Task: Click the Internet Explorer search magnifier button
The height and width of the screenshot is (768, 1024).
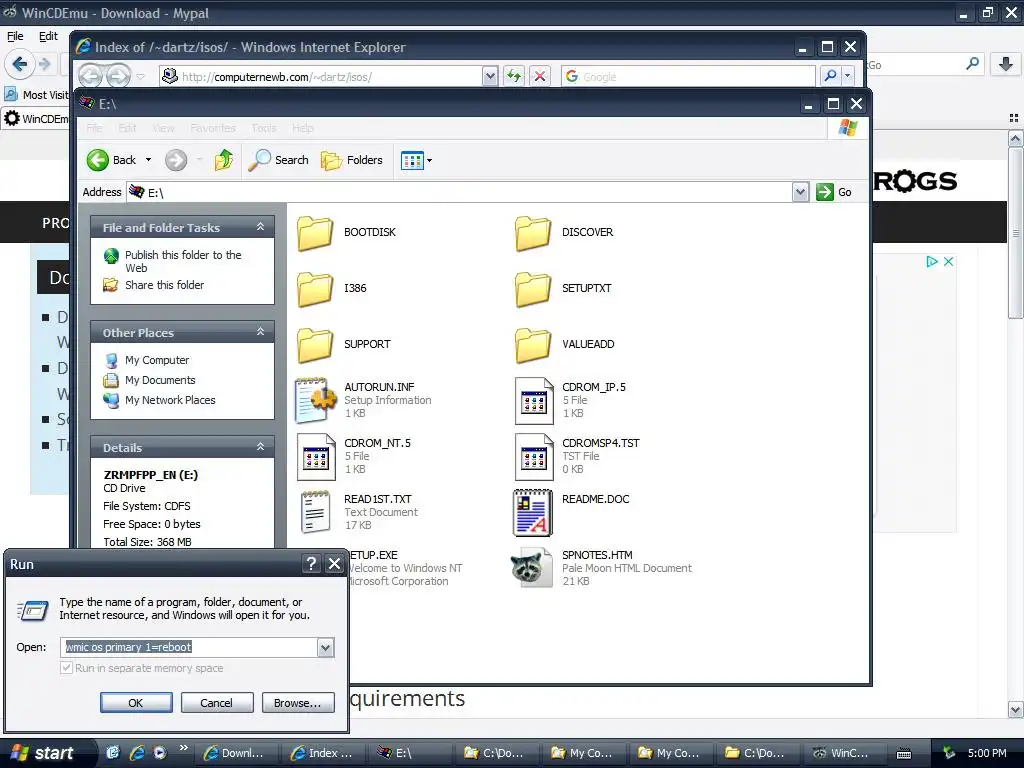Action: point(830,76)
